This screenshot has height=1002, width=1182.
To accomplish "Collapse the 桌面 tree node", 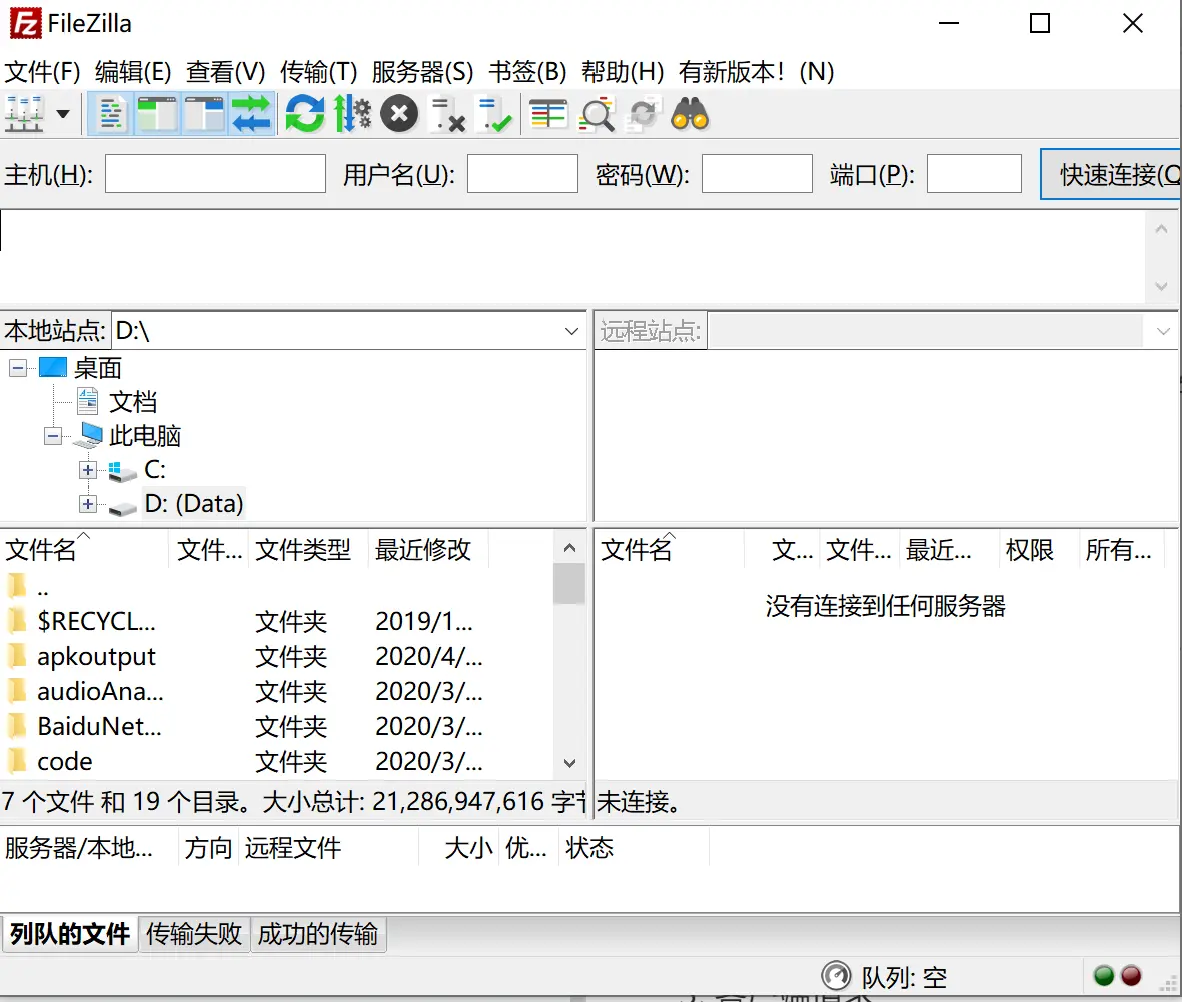I will [18, 368].
